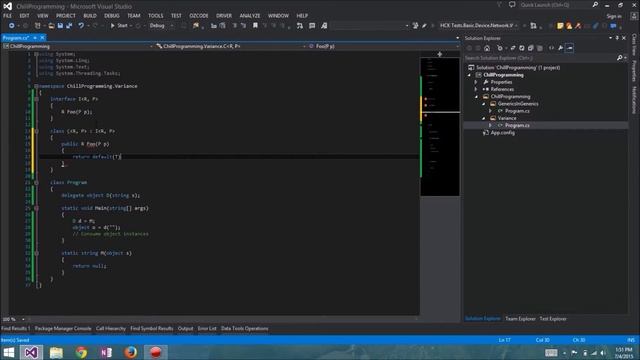Expand the References node

coord(476,89)
